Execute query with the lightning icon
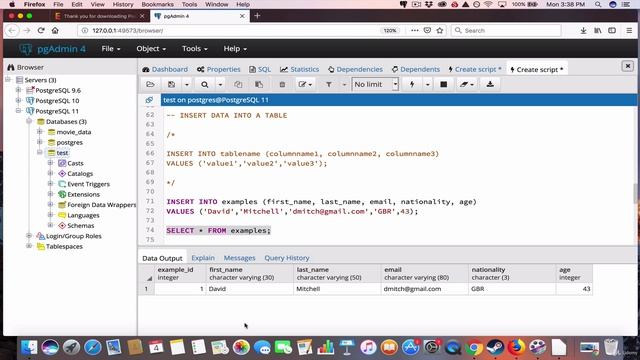The width and height of the screenshot is (640, 360). [412, 84]
